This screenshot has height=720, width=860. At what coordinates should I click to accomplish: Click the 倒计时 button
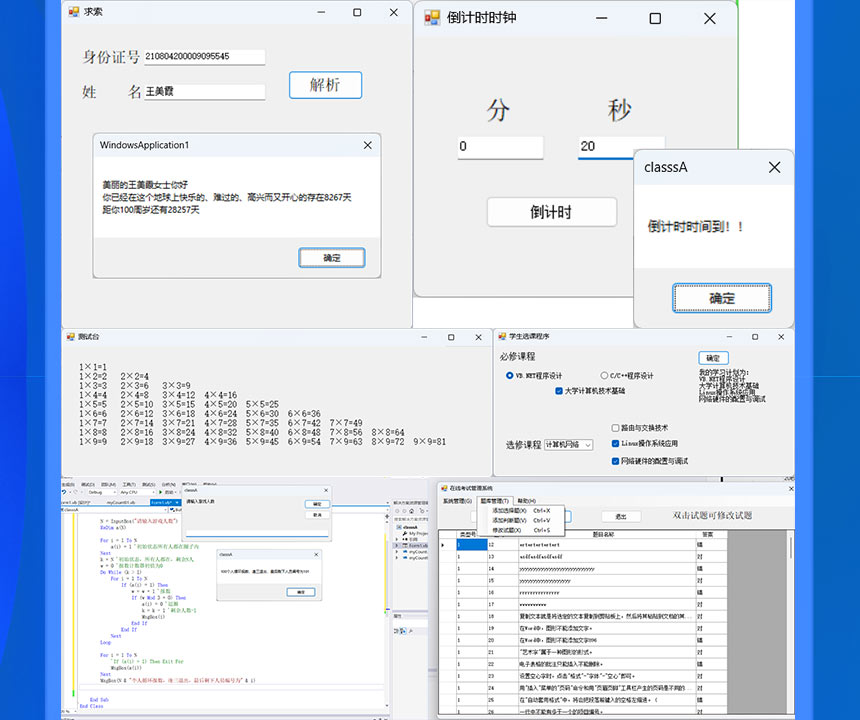point(551,212)
